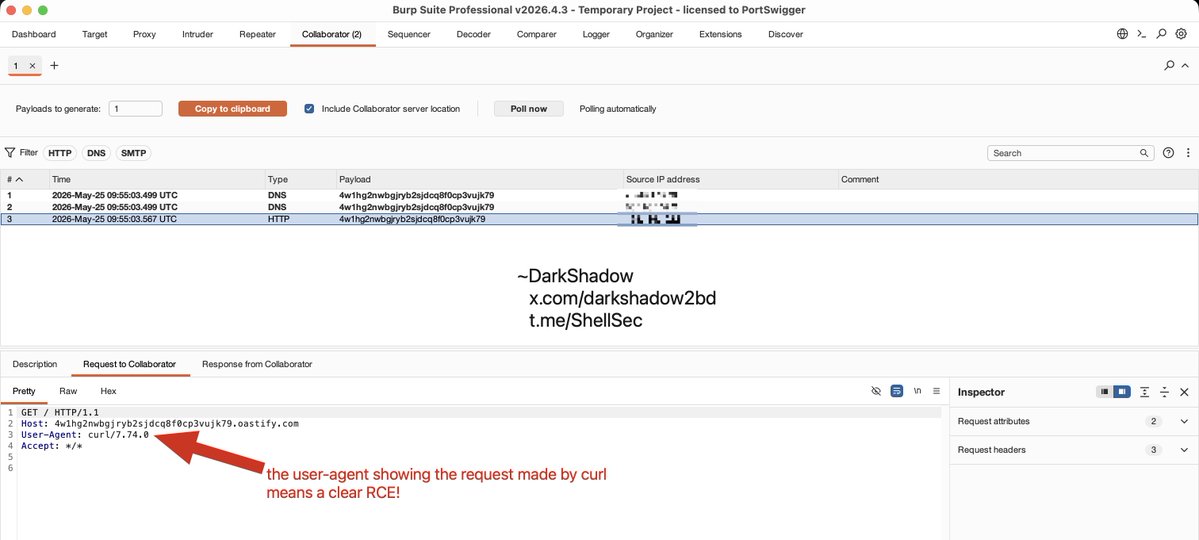Image resolution: width=1199 pixels, height=540 pixels.
Task: Click the User-Agent curl/7.74.0 line
Action: (85, 434)
